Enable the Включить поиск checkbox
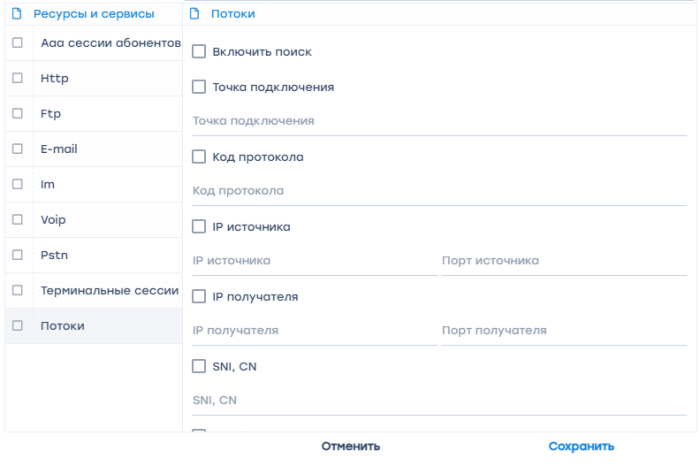The image size is (700, 466). pos(199,52)
